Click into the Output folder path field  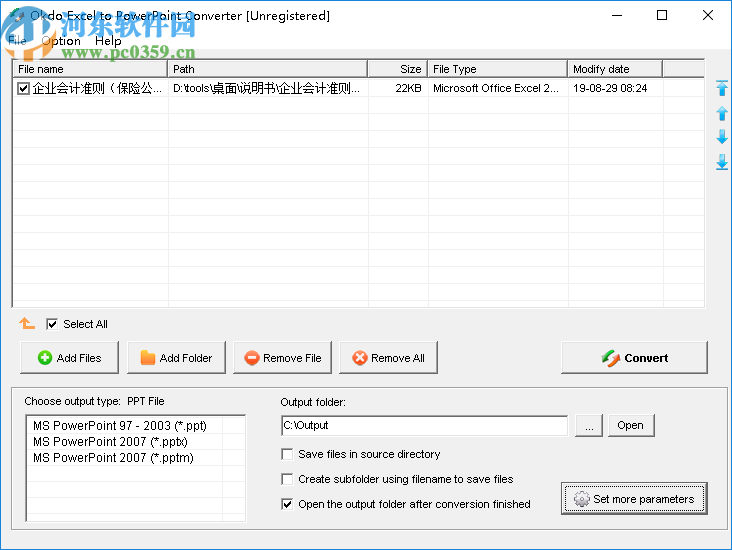pyautogui.click(x=424, y=425)
